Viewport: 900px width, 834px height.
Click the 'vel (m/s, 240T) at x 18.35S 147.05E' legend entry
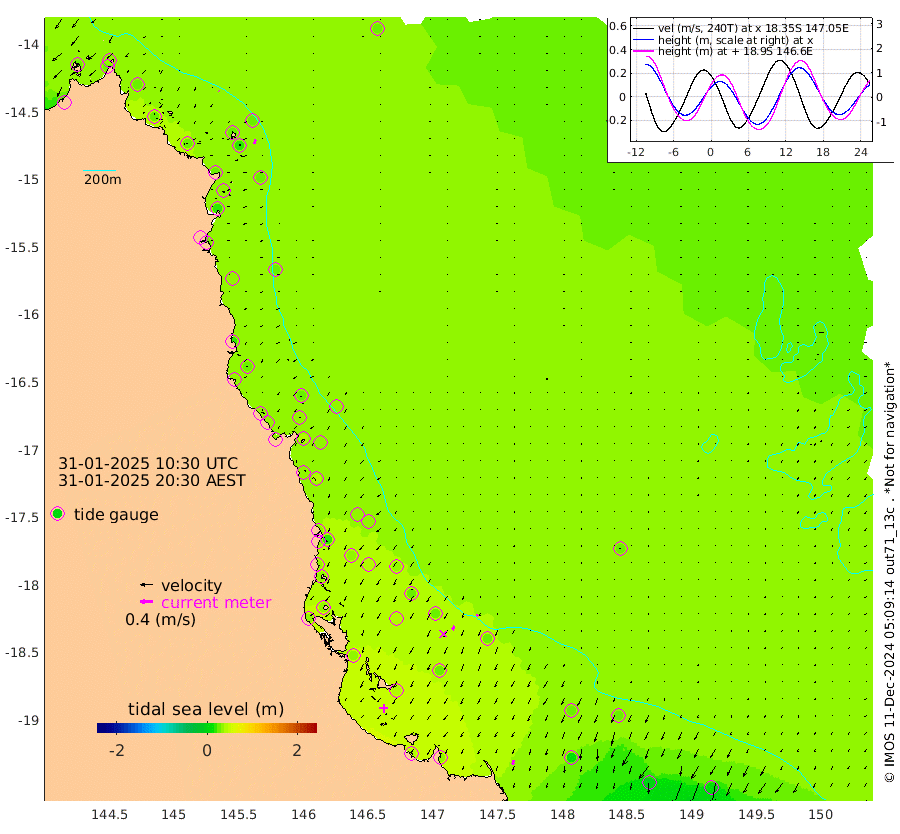click(753, 28)
